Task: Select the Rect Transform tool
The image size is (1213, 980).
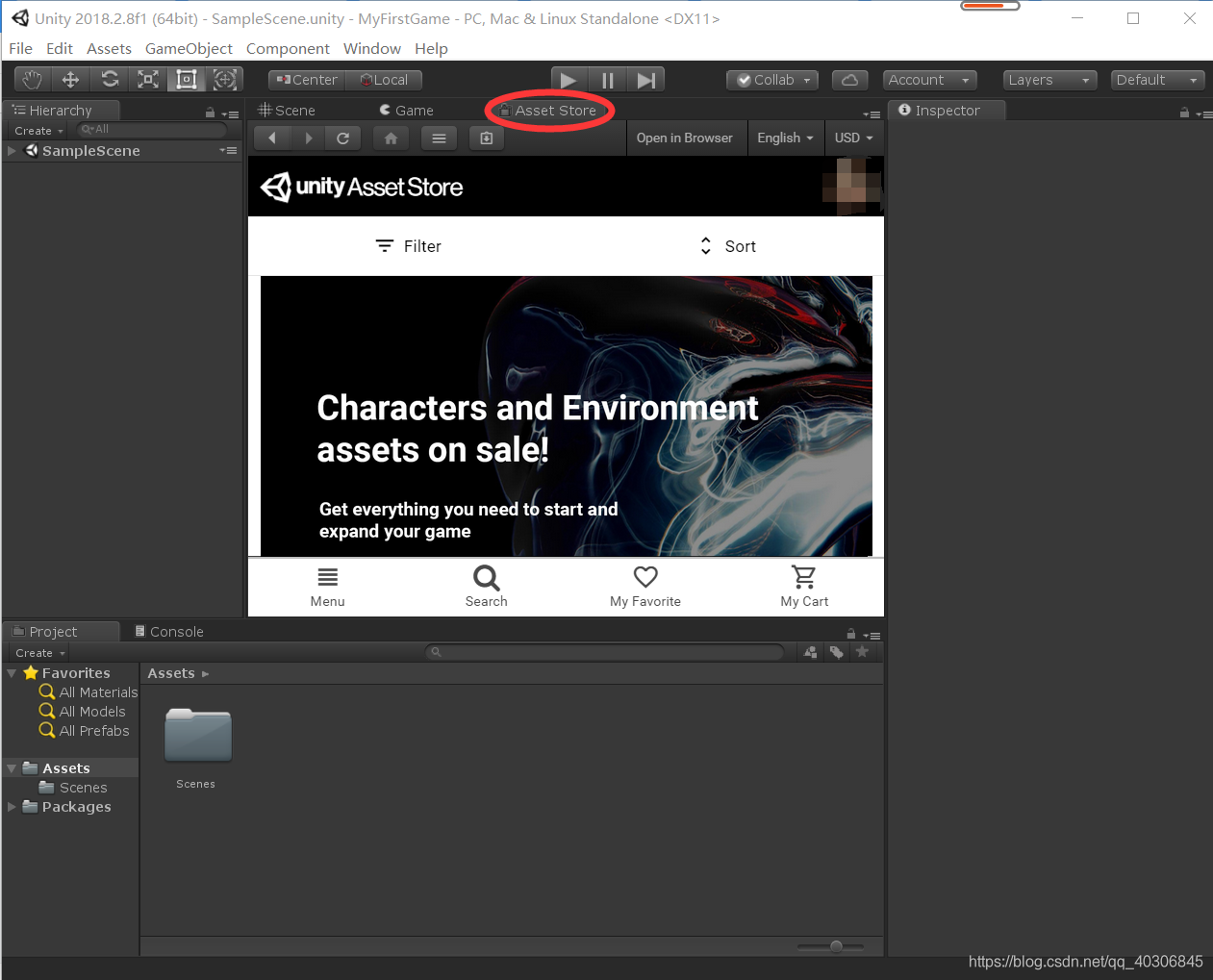Action: (187, 80)
